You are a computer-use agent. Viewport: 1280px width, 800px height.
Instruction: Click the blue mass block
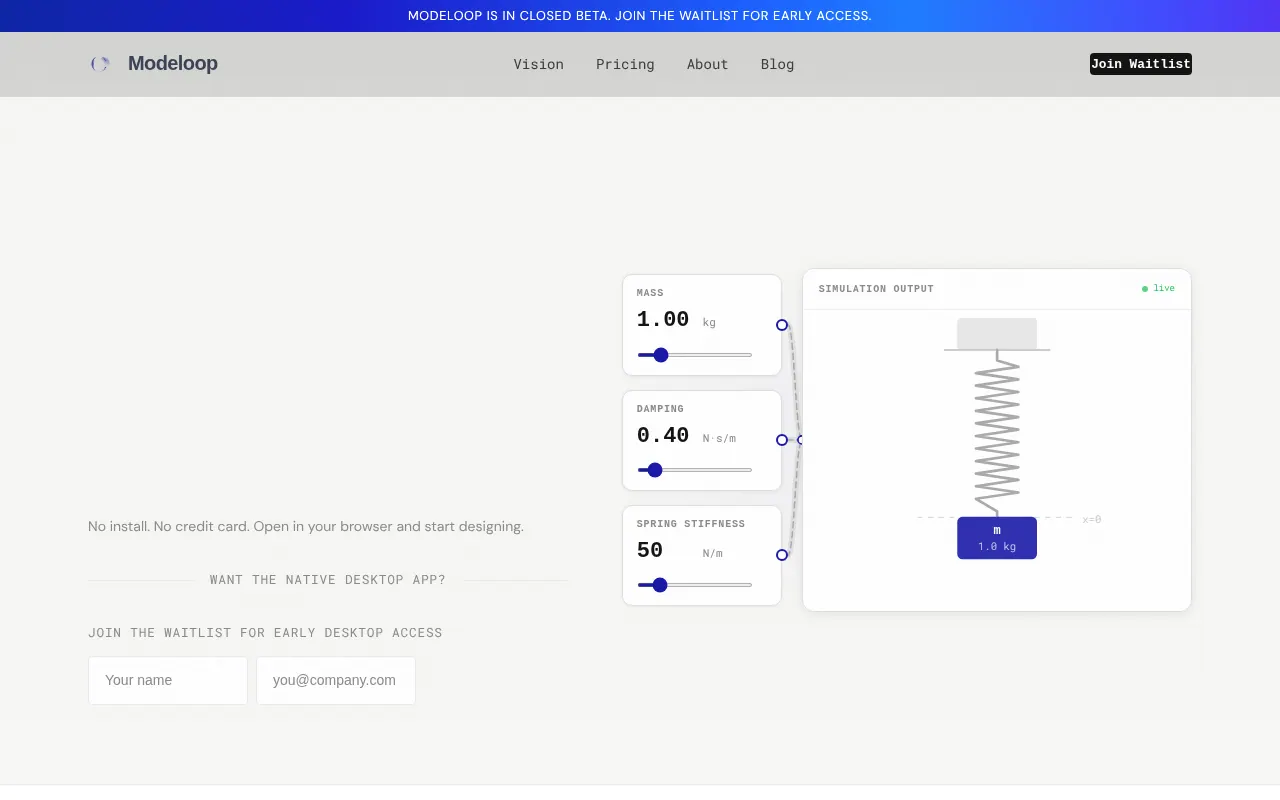[x=997, y=538]
